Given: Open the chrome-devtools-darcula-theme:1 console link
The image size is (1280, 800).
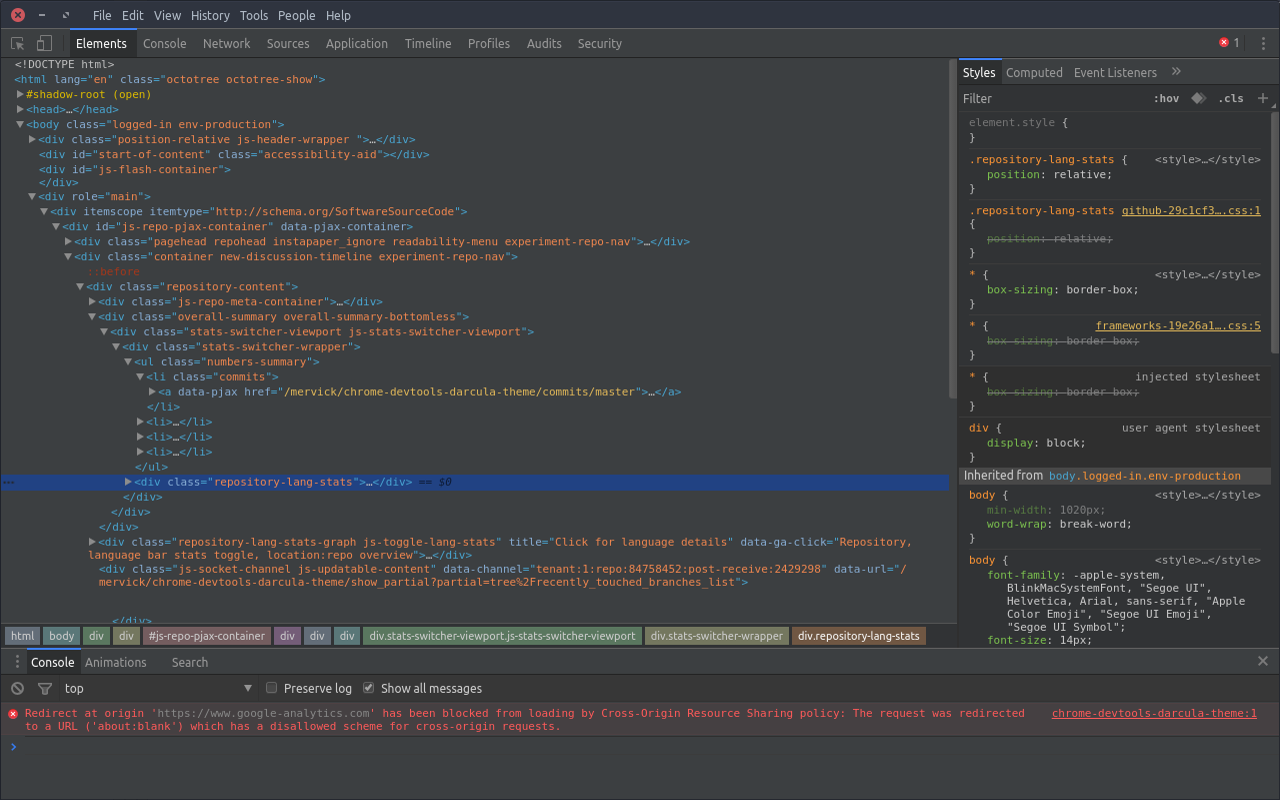Looking at the screenshot, I should pyautogui.click(x=1154, y=713).
